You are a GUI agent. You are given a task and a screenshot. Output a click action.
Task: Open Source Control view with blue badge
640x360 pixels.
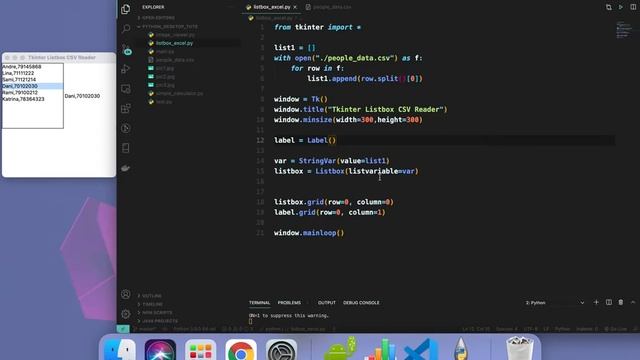click(126, 49)
